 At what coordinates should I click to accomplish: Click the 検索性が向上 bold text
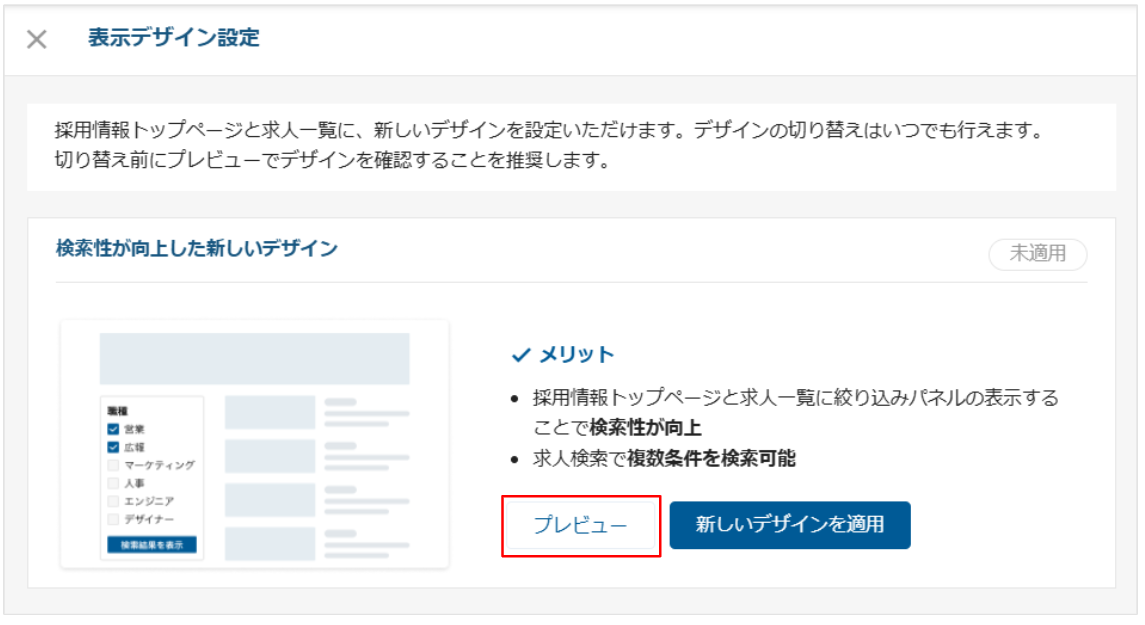(x=645, y=427)
